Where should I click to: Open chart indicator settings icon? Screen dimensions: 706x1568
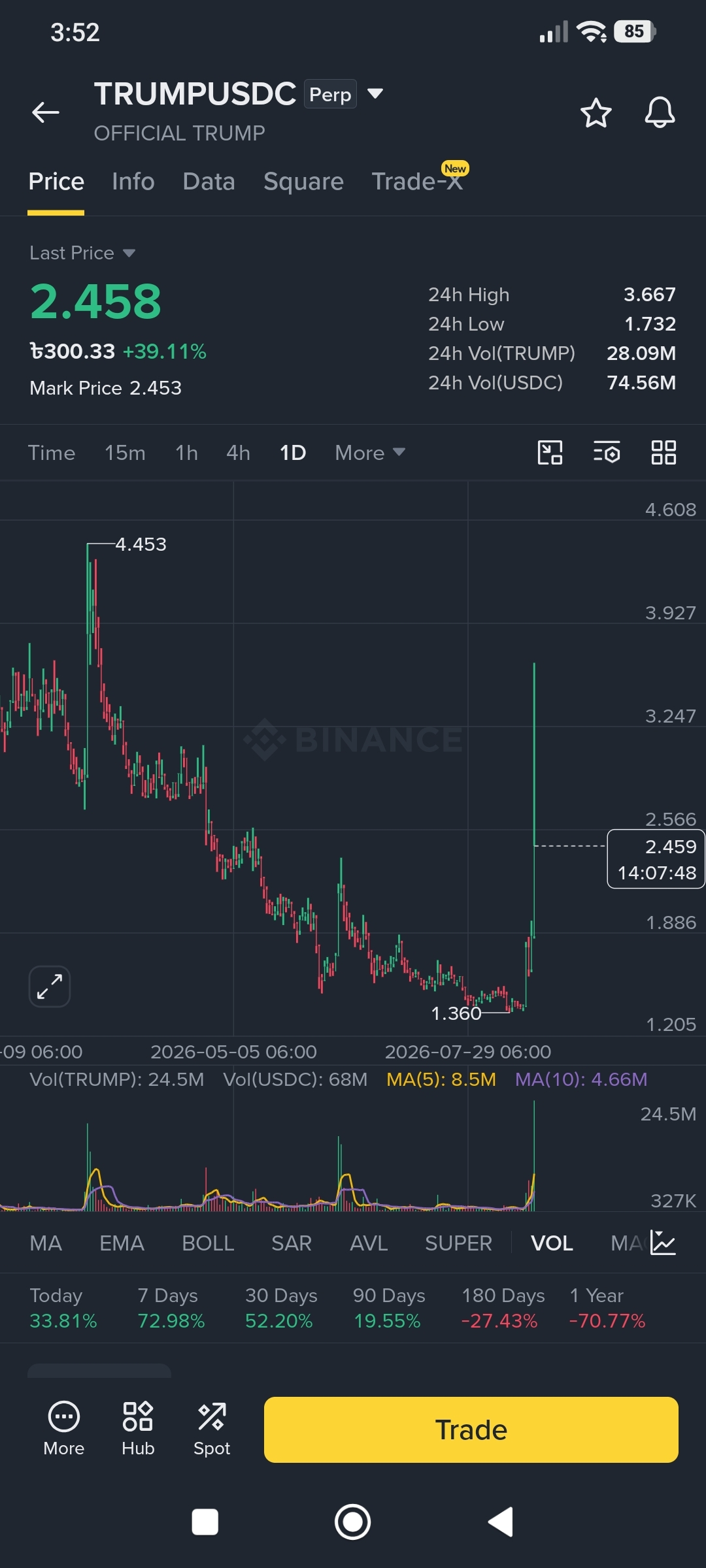click(607, 452)
